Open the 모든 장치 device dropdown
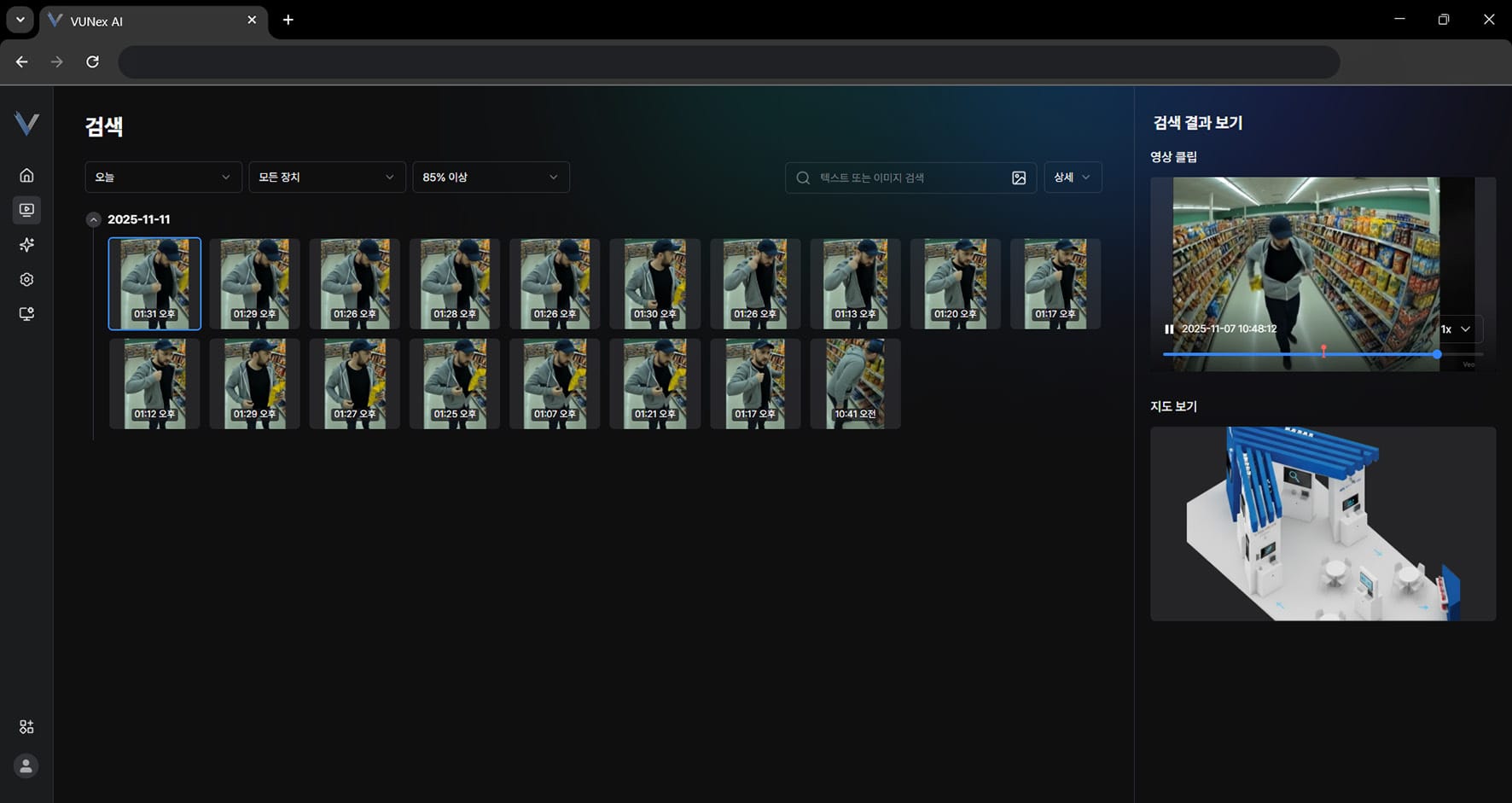The width and height of the screenshot is (1512, 803). coord(327,177)
